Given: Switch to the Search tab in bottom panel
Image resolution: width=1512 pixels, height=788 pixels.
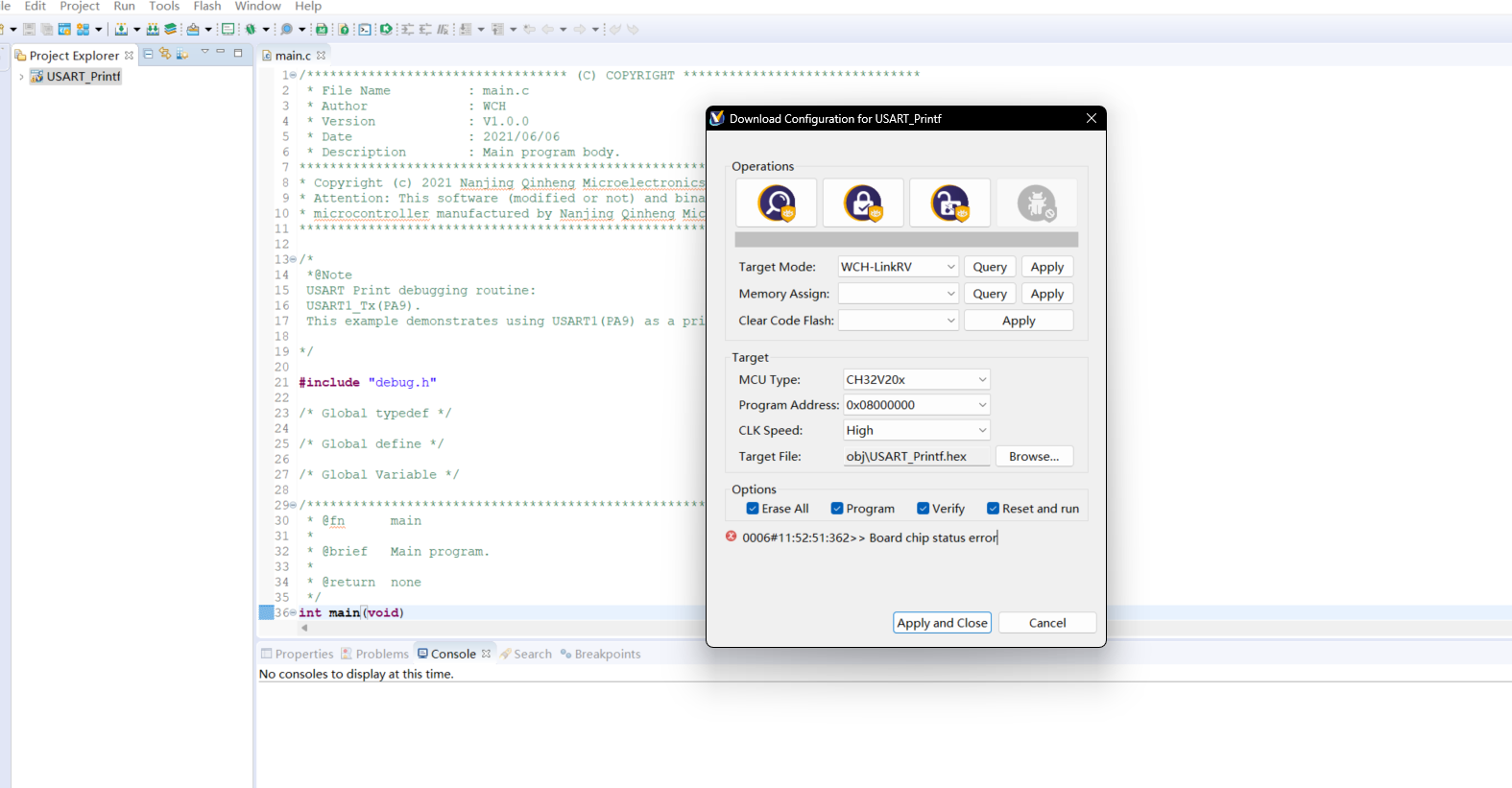Looking at the screenshot, I should pyautogui.click(x=525, y=654).
